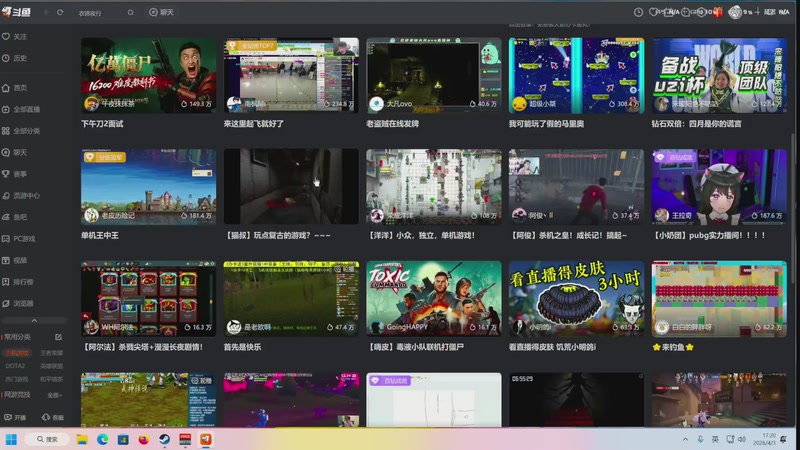
Task: Select 王者荣耀 category tag
Action: pyautogui.click(x=52, y=353)
